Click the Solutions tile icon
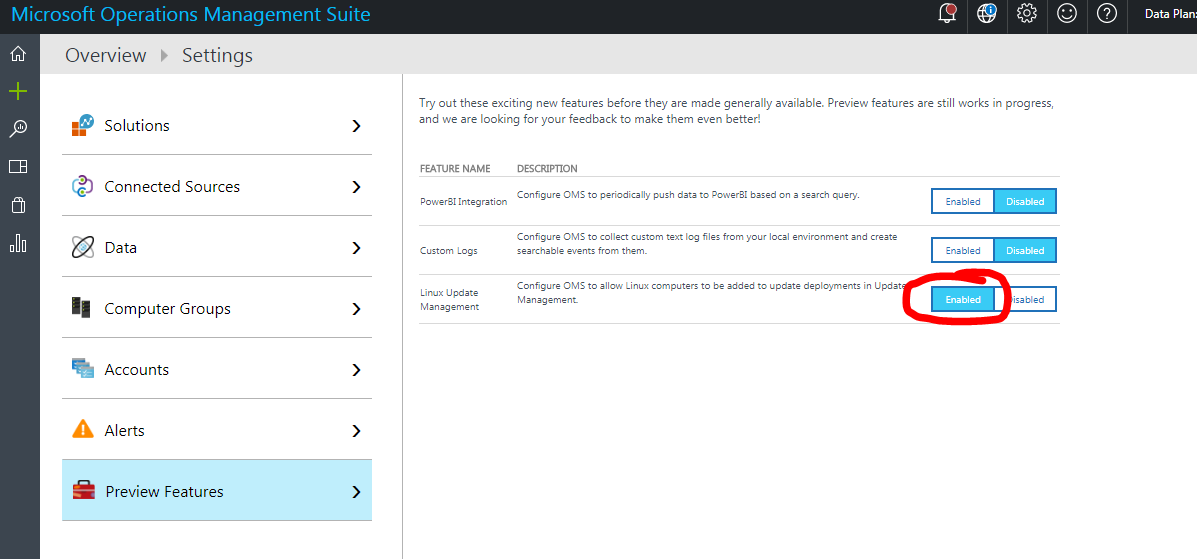This screenshot has height=559, width=1197. 82,125
